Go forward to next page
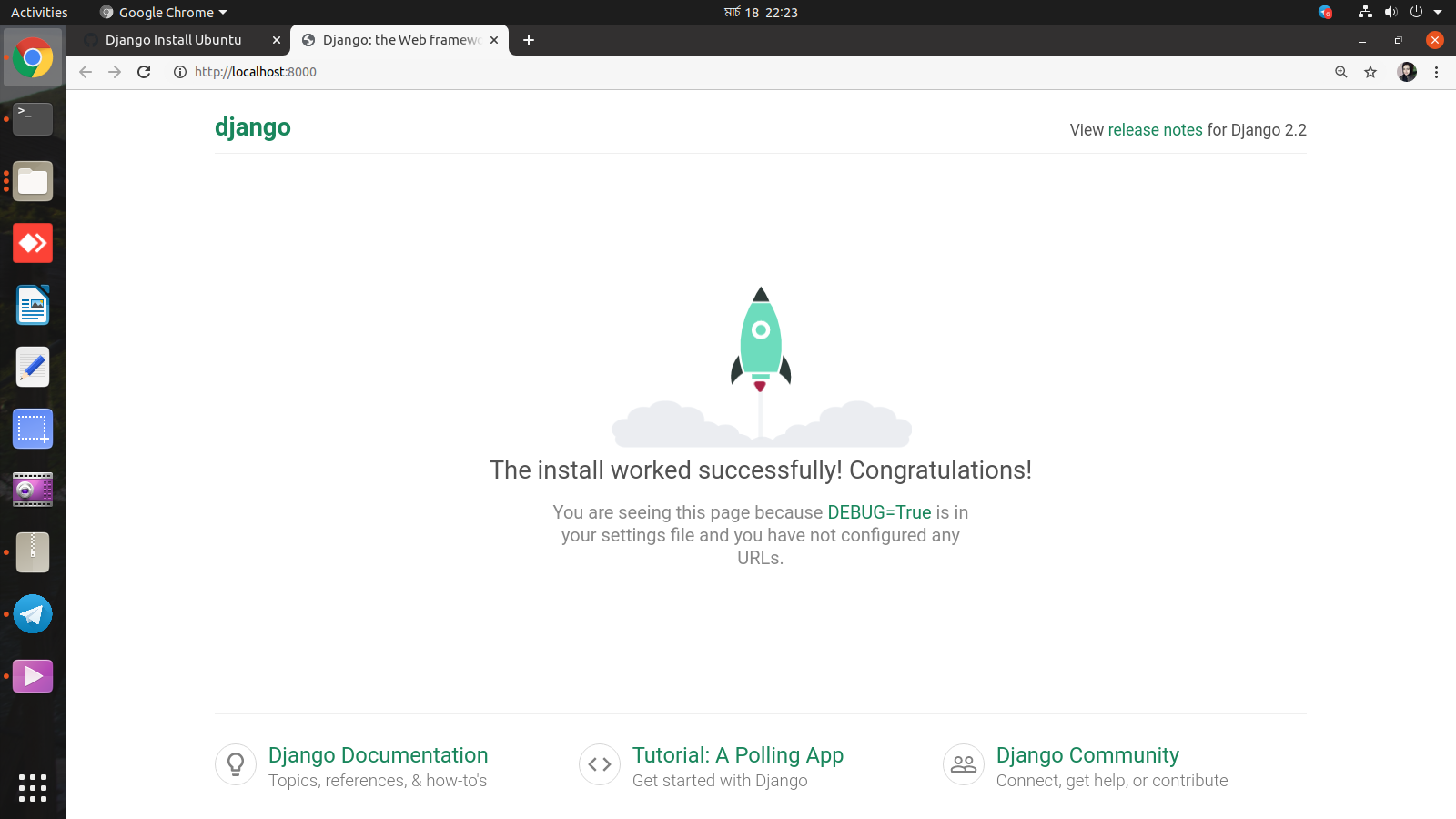The image size is (1456, 819). click(x=115, y=72)
